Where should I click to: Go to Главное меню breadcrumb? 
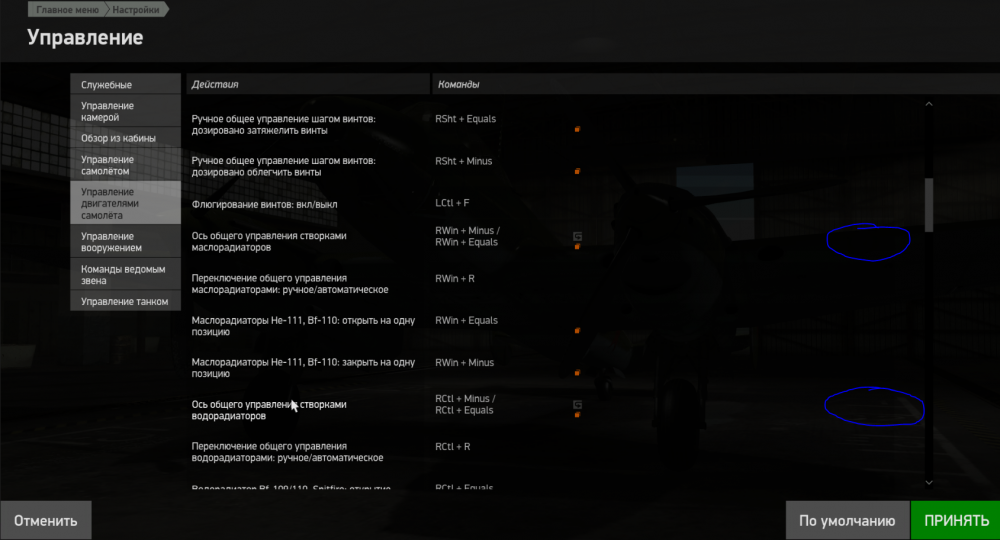coord(67,10)
